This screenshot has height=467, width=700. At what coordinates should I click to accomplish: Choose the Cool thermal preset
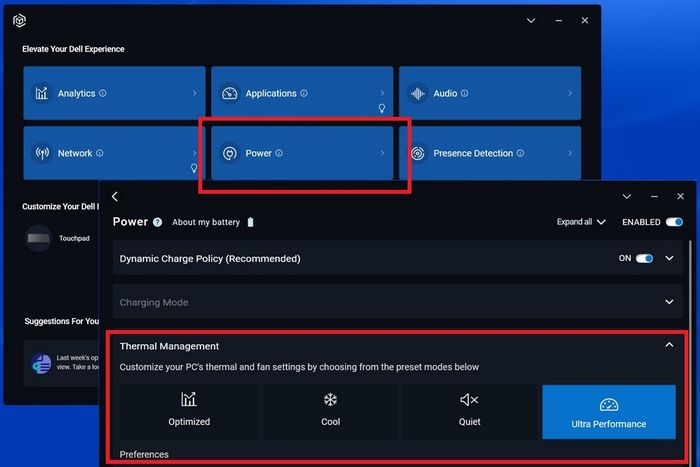click(x=330, y=411)
